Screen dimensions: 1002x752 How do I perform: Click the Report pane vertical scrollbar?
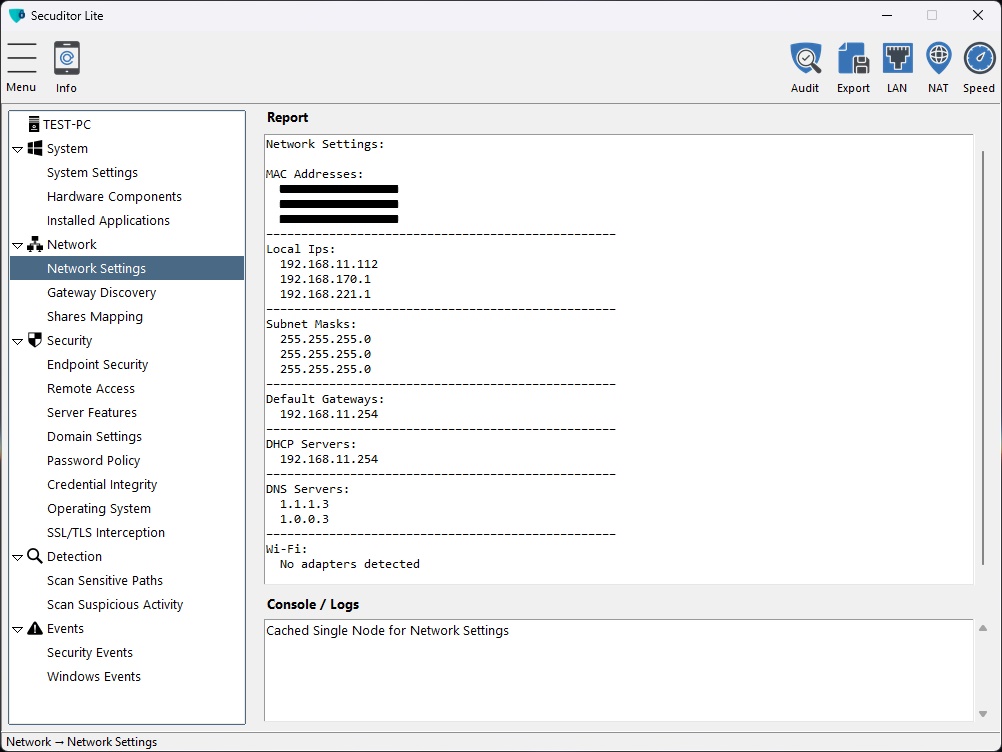[x=983, y=358]
